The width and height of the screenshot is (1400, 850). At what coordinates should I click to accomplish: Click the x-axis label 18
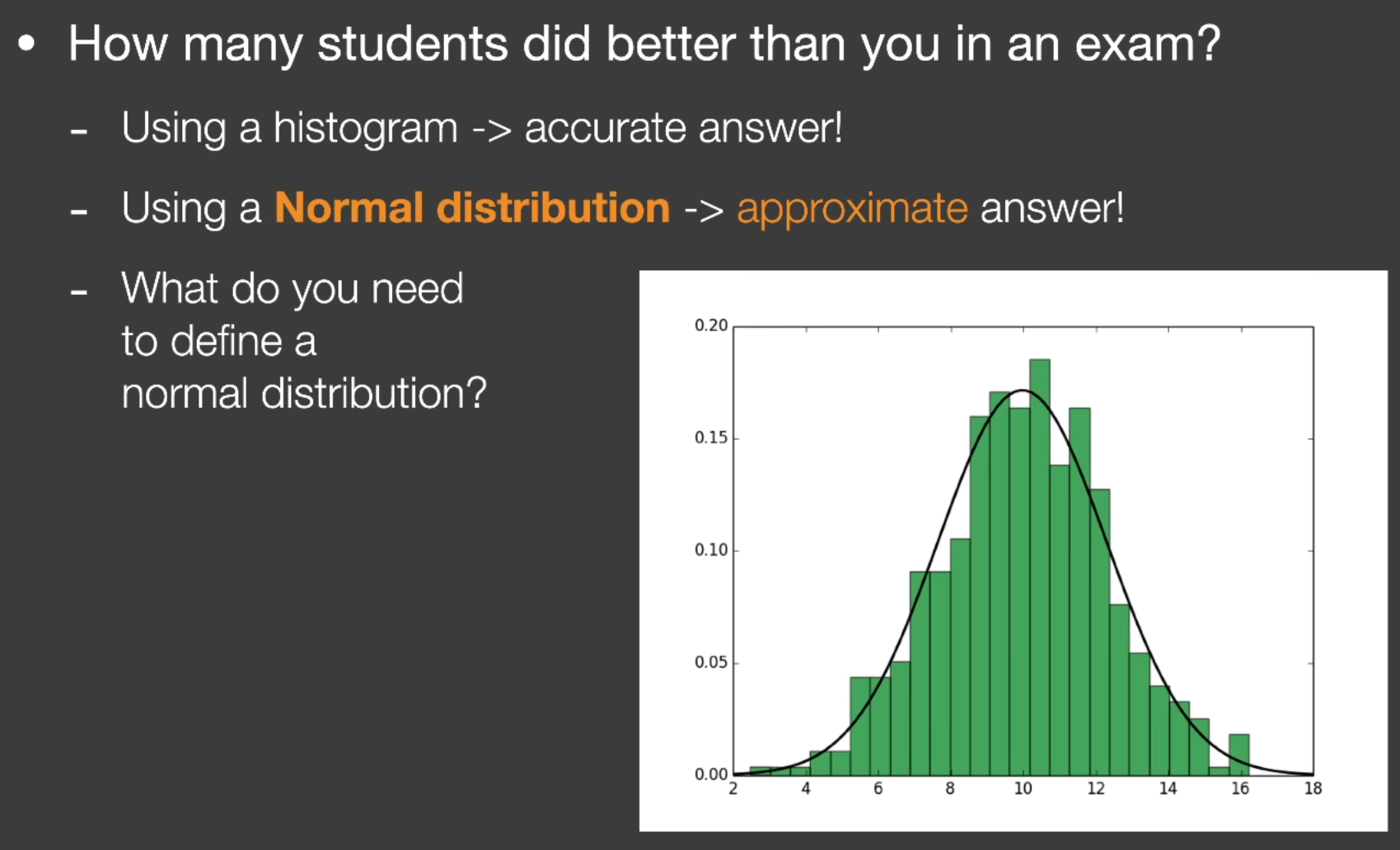pyautogui.click(x=1313, y=789)
